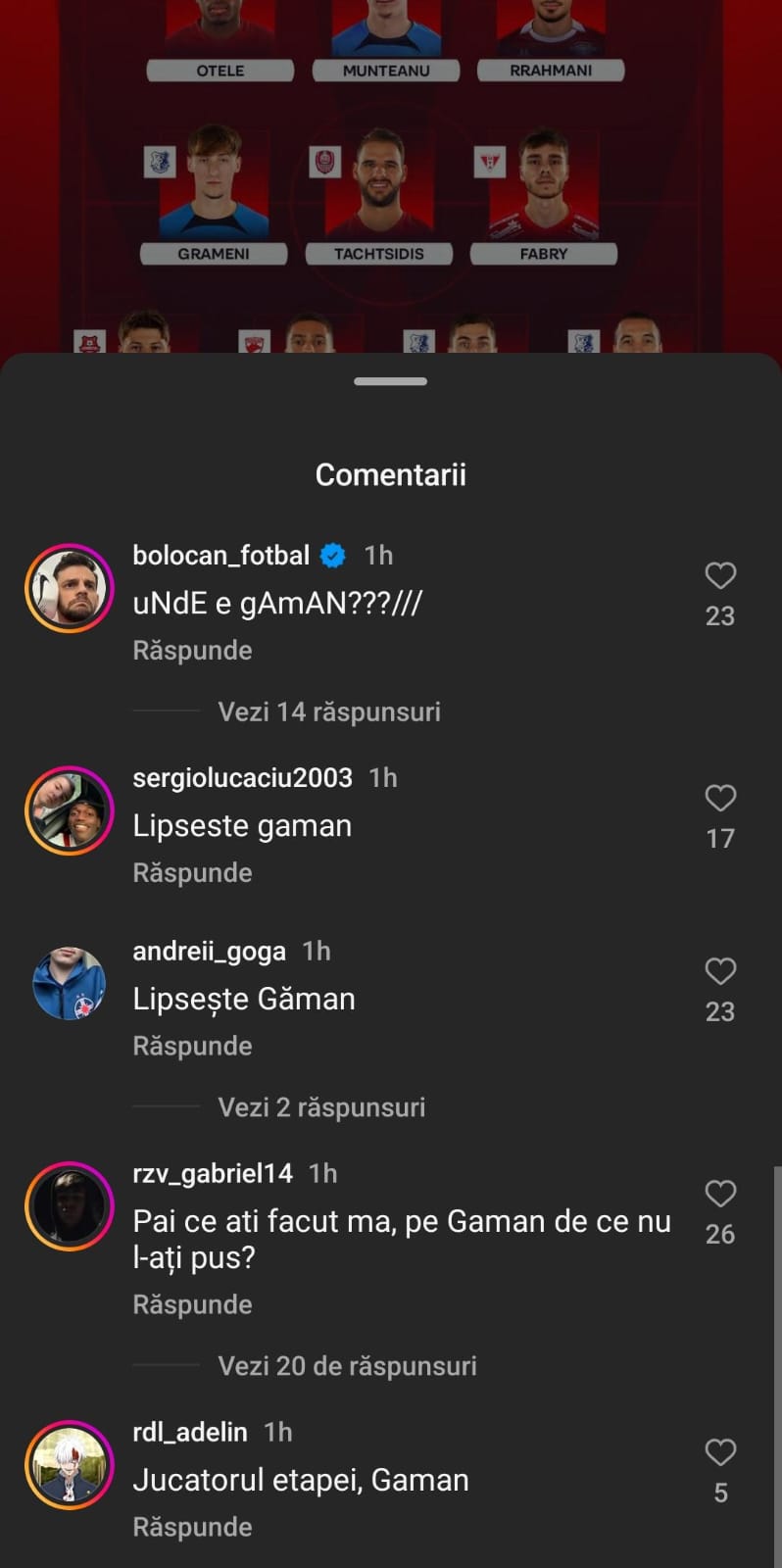Expand "Vezi 14 răspunsuri" replies
The image size is (782, 1568).
(328, 711)
